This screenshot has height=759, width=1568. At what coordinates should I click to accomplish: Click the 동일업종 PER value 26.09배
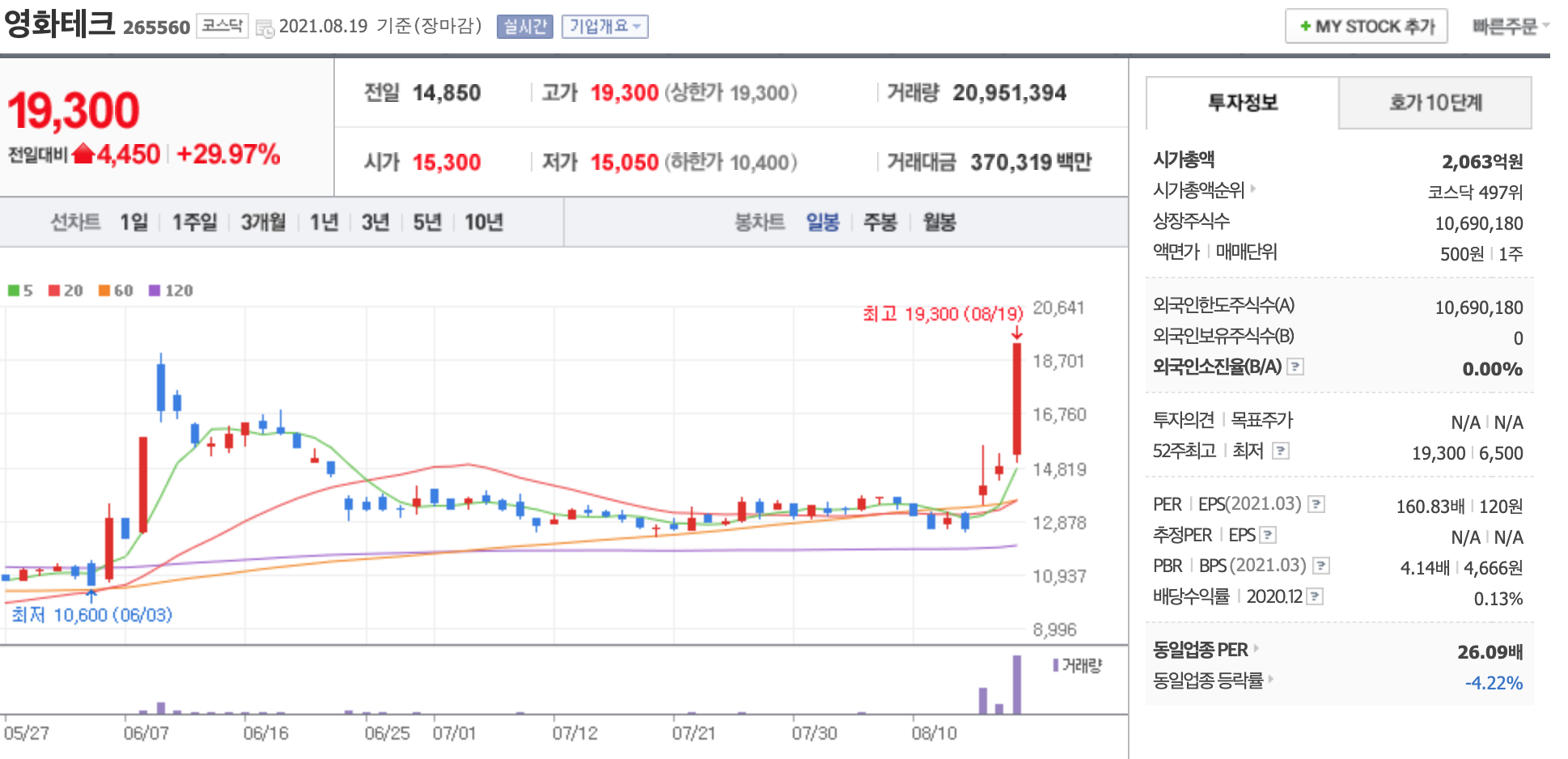[1490, 652]
